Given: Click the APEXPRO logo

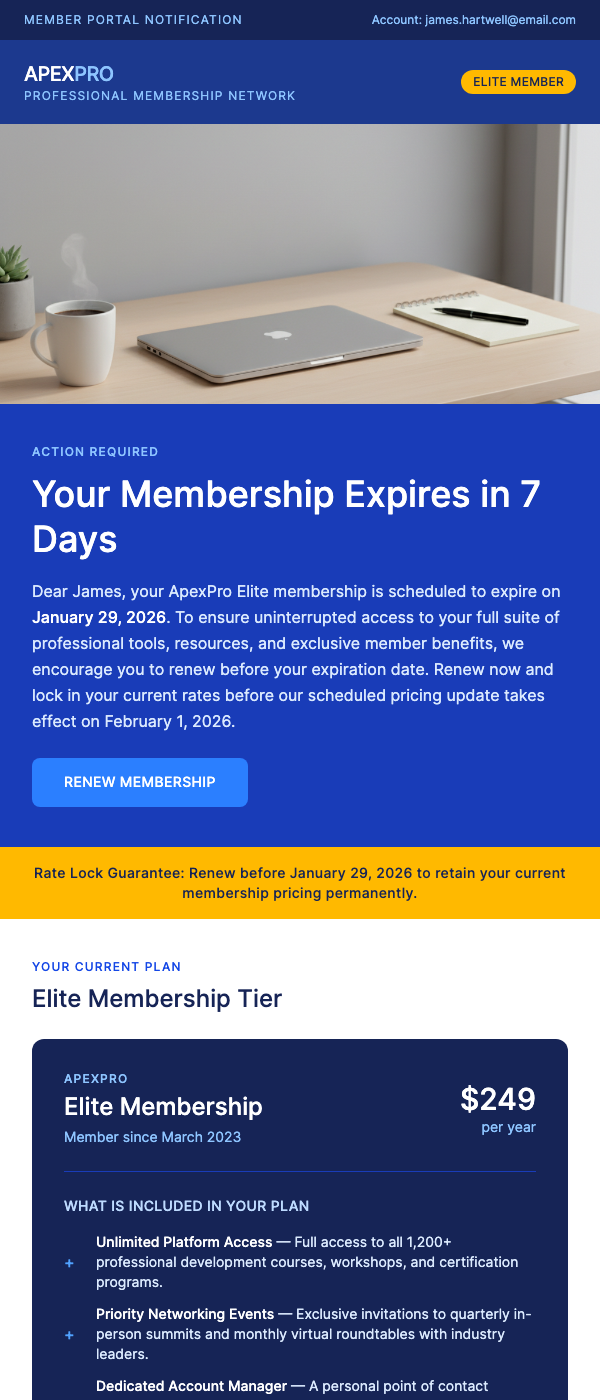Looking at the screenshot, I should coord(66,74).
